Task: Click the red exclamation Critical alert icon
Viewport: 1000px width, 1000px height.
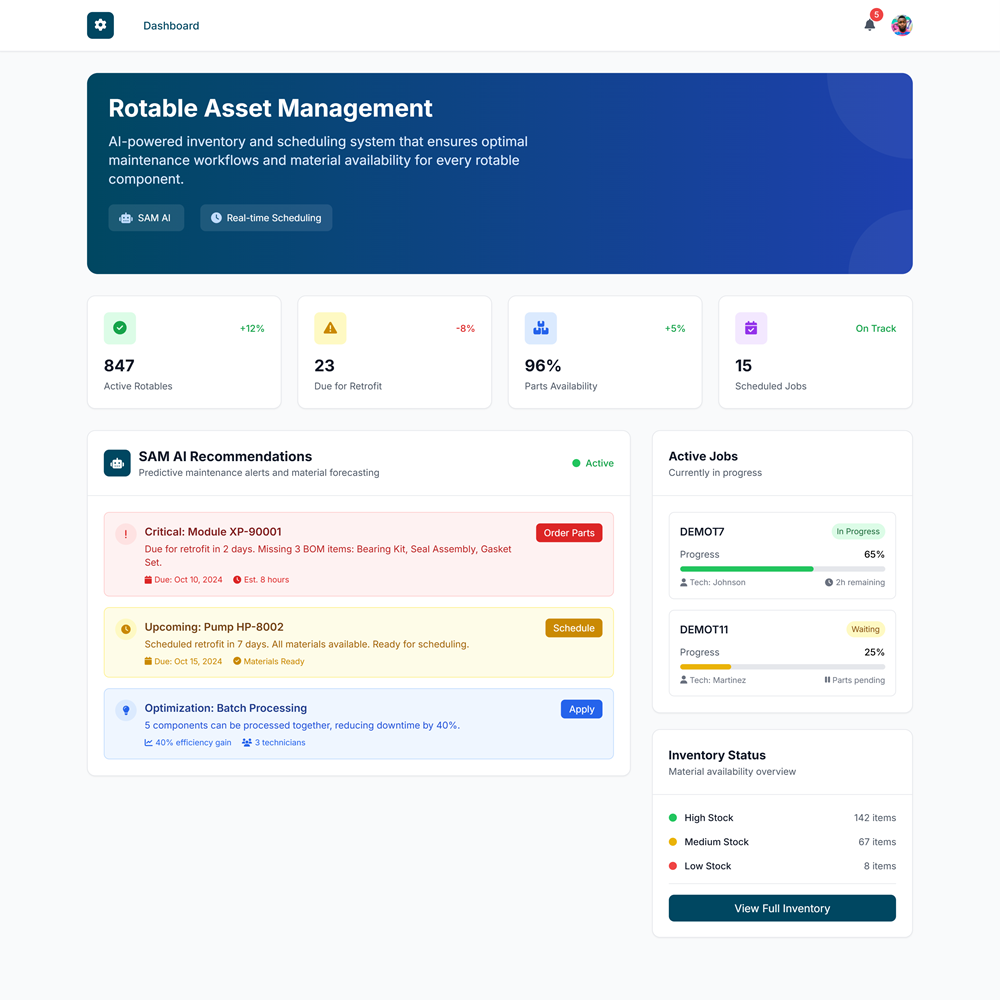Action: pos(126,534)
